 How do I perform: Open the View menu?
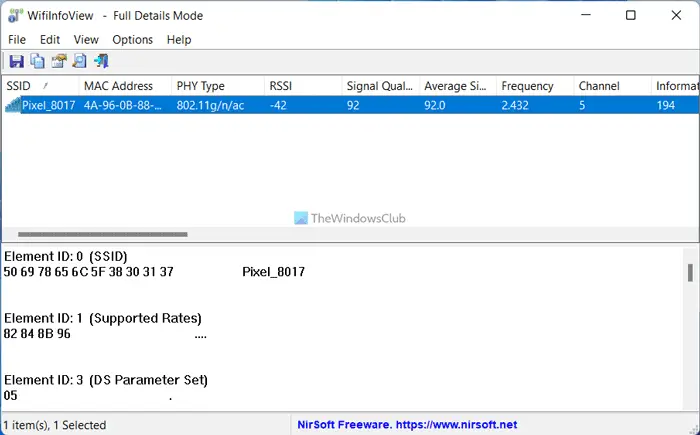(x=86, y=40)
